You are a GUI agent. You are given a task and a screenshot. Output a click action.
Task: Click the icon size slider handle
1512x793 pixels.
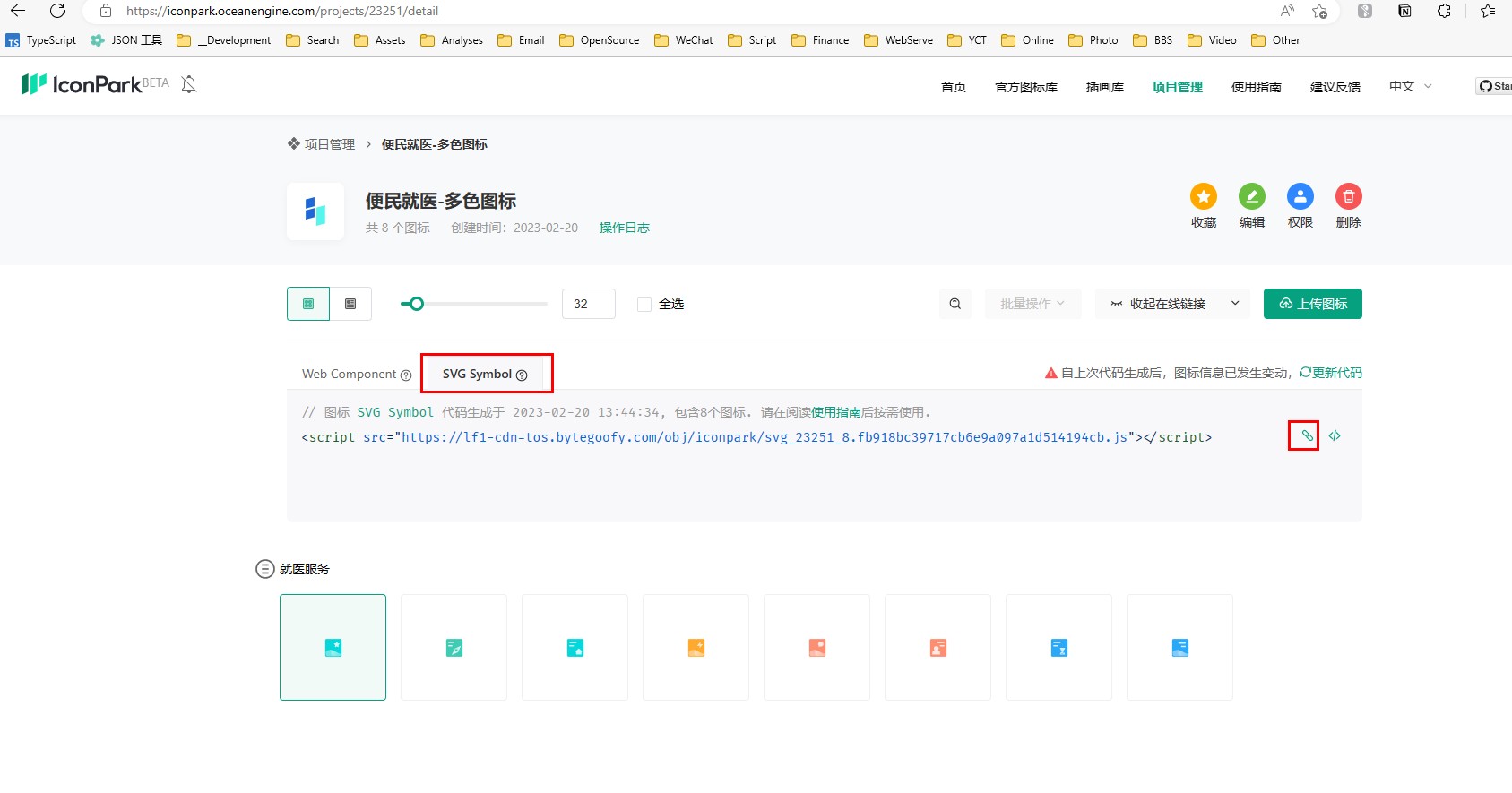[416, 304]
